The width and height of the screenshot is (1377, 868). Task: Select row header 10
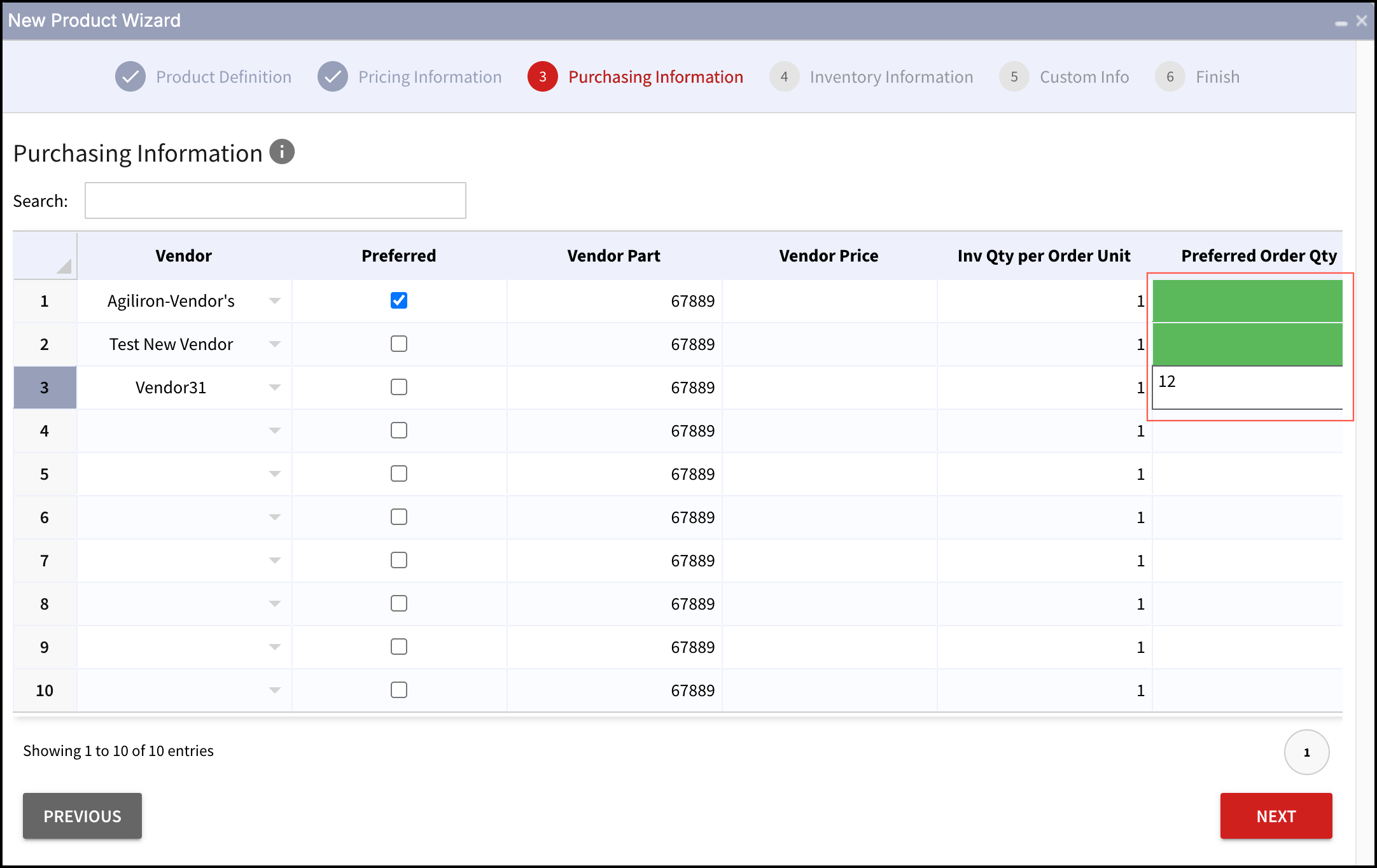45,690
